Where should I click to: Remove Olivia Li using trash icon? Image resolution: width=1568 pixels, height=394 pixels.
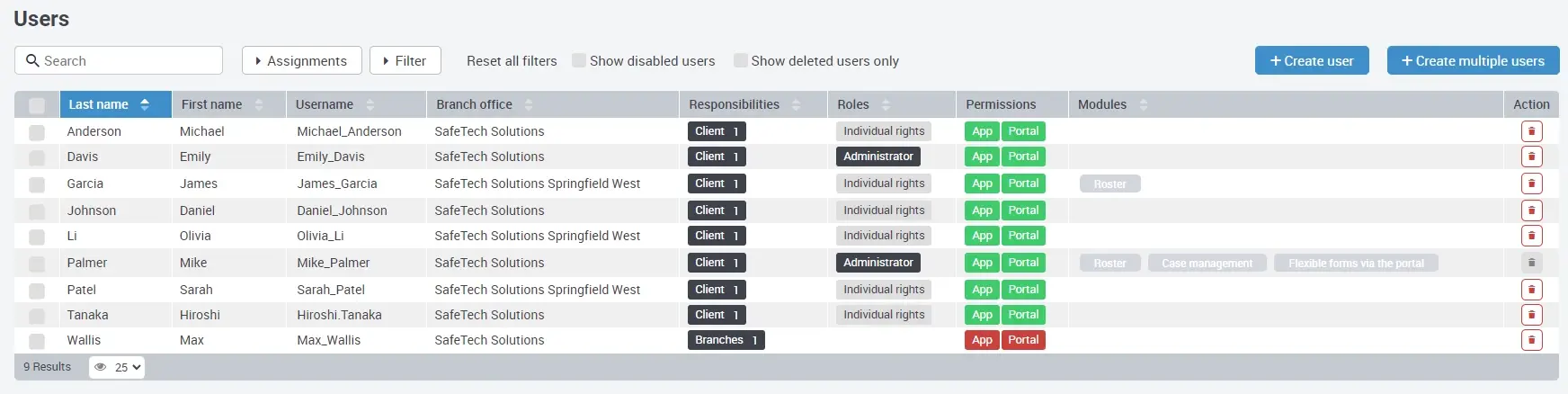(1531, 236)
